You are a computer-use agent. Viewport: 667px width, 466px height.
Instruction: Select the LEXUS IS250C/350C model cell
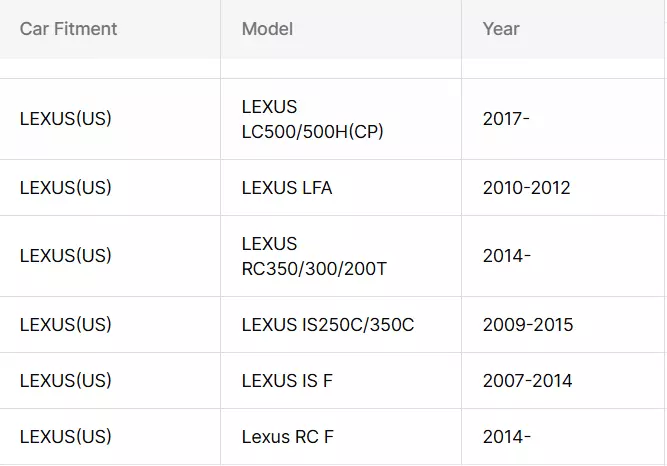pos(341,325)
